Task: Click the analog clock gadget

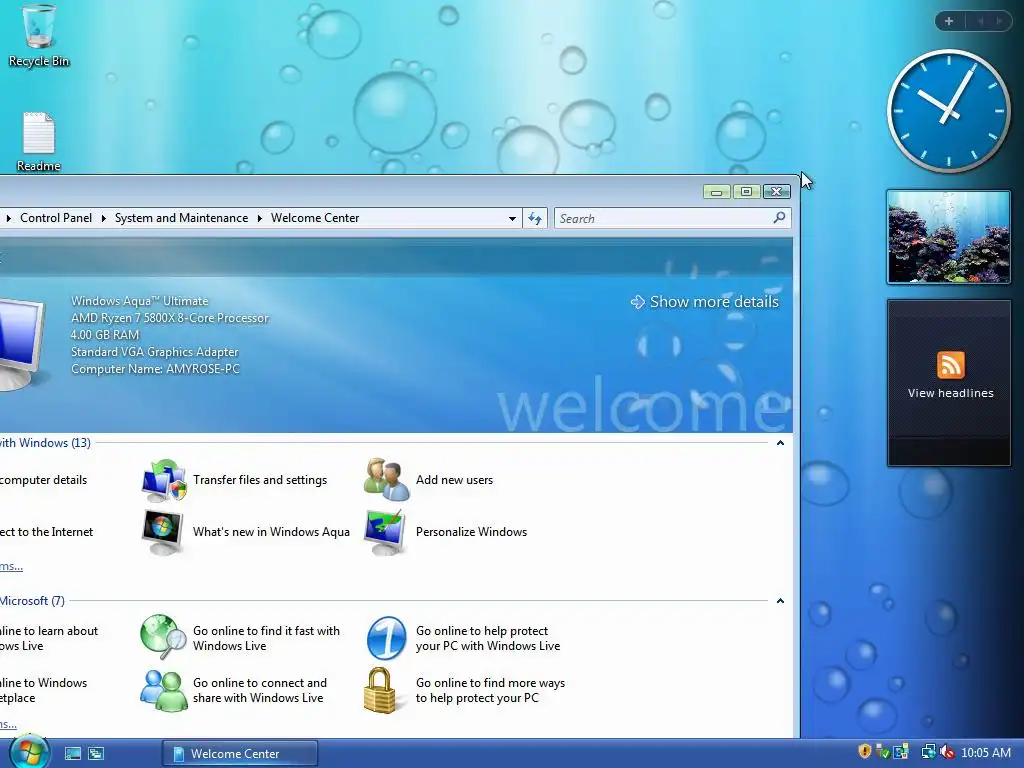Action: click(x=948, y=111)
